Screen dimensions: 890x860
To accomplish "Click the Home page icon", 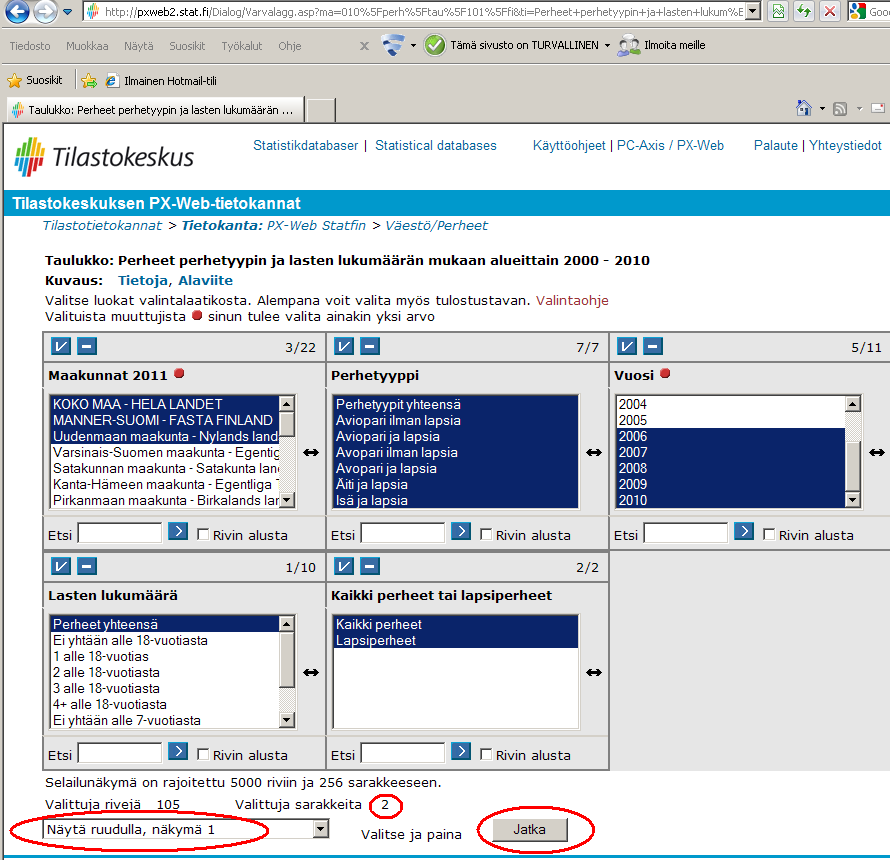I will (803, 108).
